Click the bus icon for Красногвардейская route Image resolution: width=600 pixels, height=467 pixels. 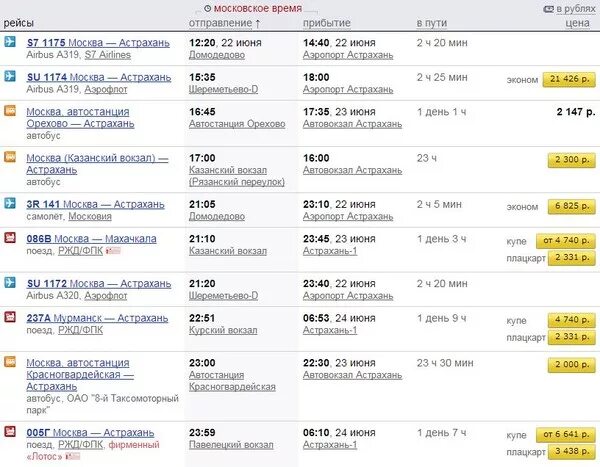pyautogui.click(x=10, y=362)
